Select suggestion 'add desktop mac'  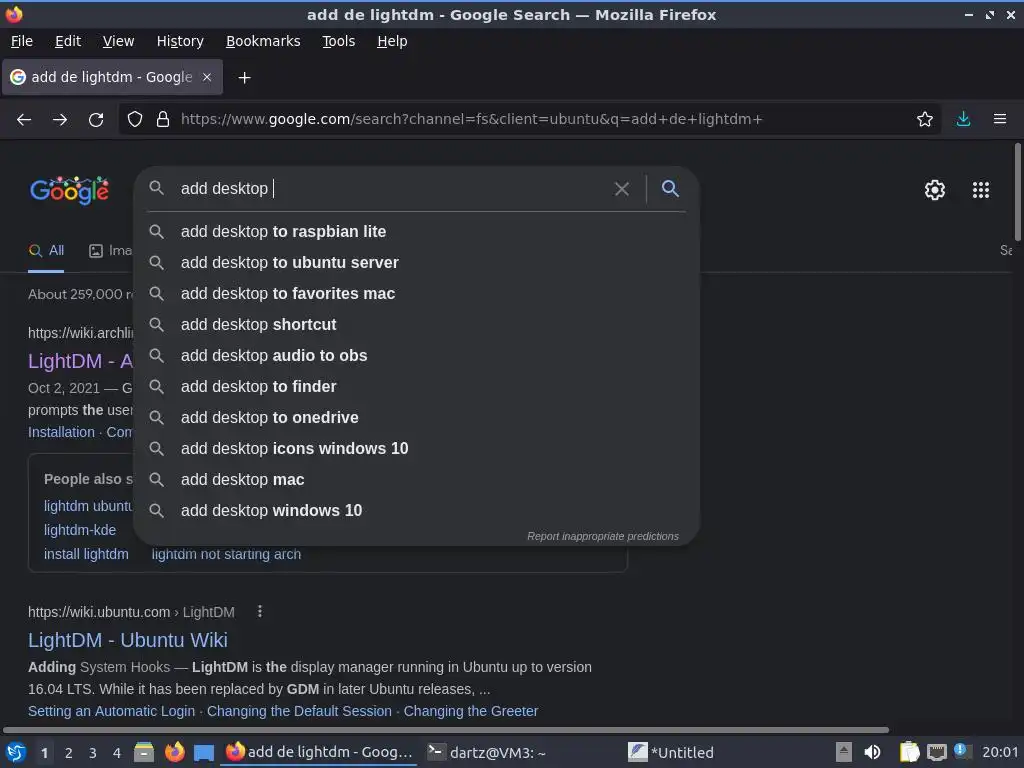click(x=417, y=479)
